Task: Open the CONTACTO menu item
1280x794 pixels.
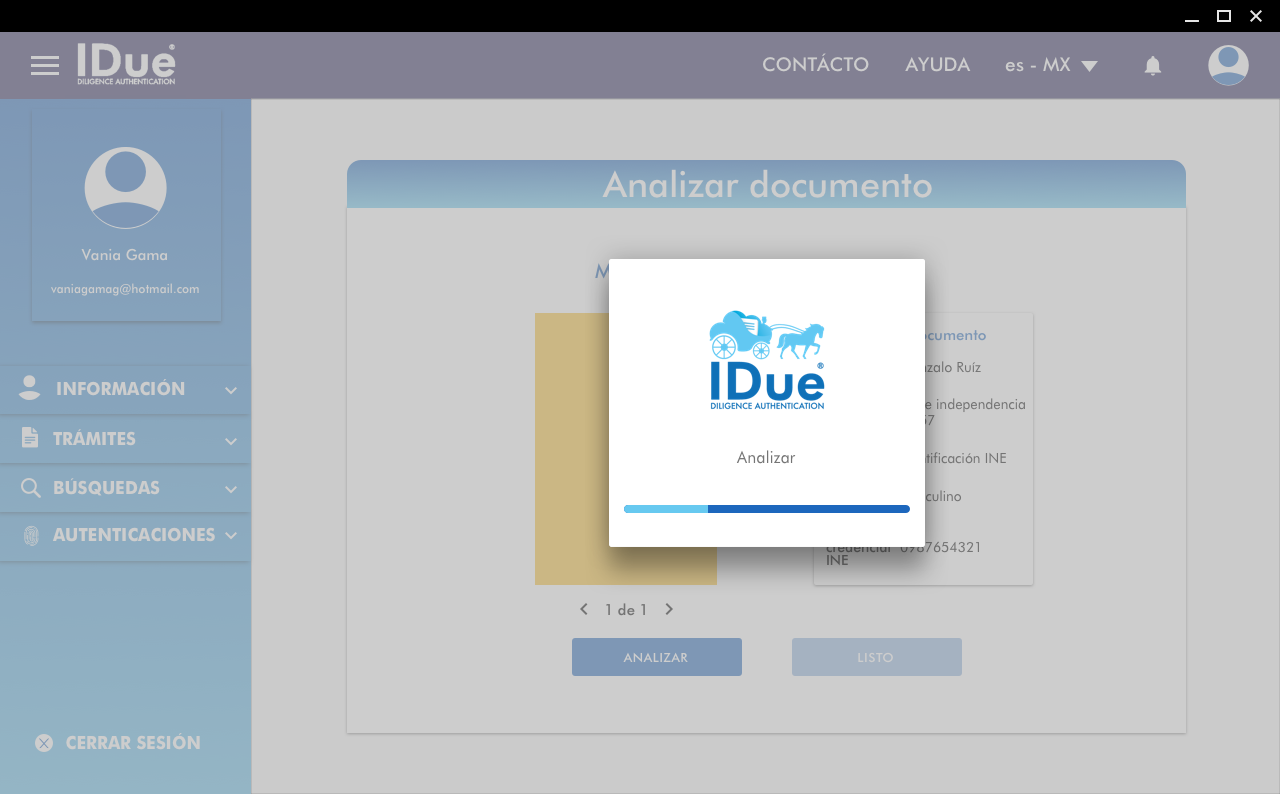Action: [x=815, y=65]
